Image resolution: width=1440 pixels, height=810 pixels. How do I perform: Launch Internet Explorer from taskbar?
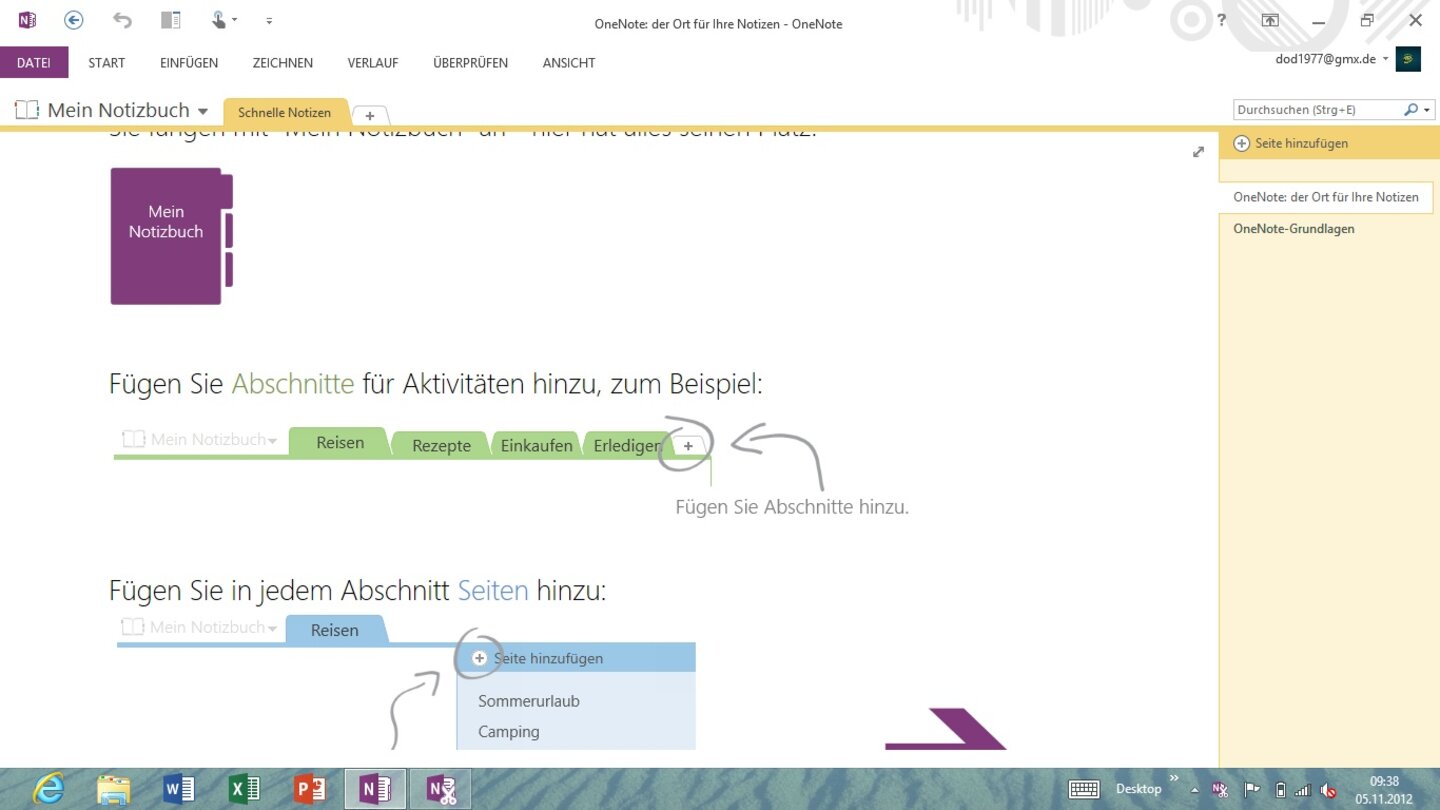click(47, 789)
